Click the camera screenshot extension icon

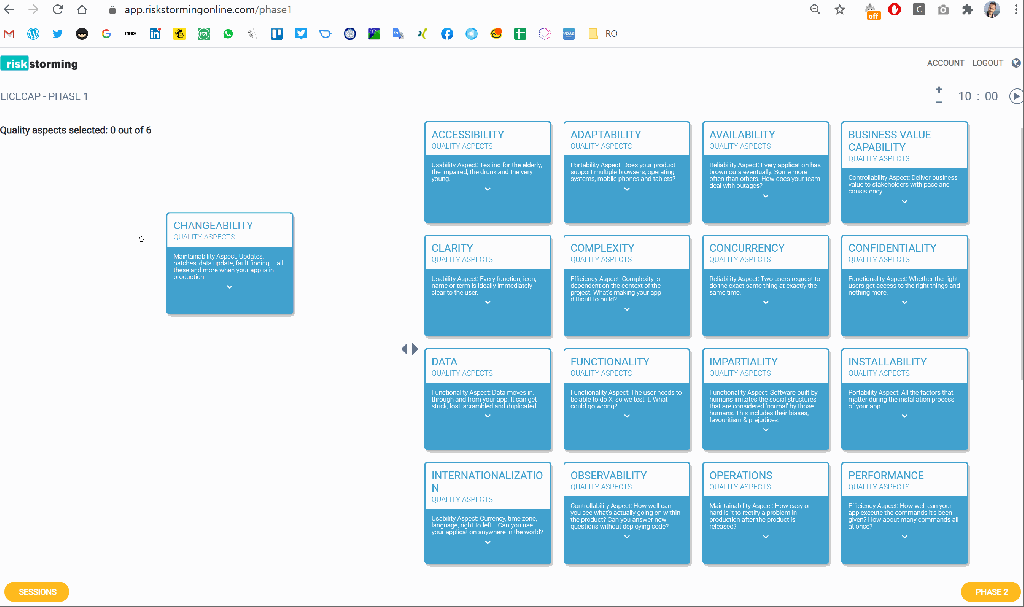point(943,9)
